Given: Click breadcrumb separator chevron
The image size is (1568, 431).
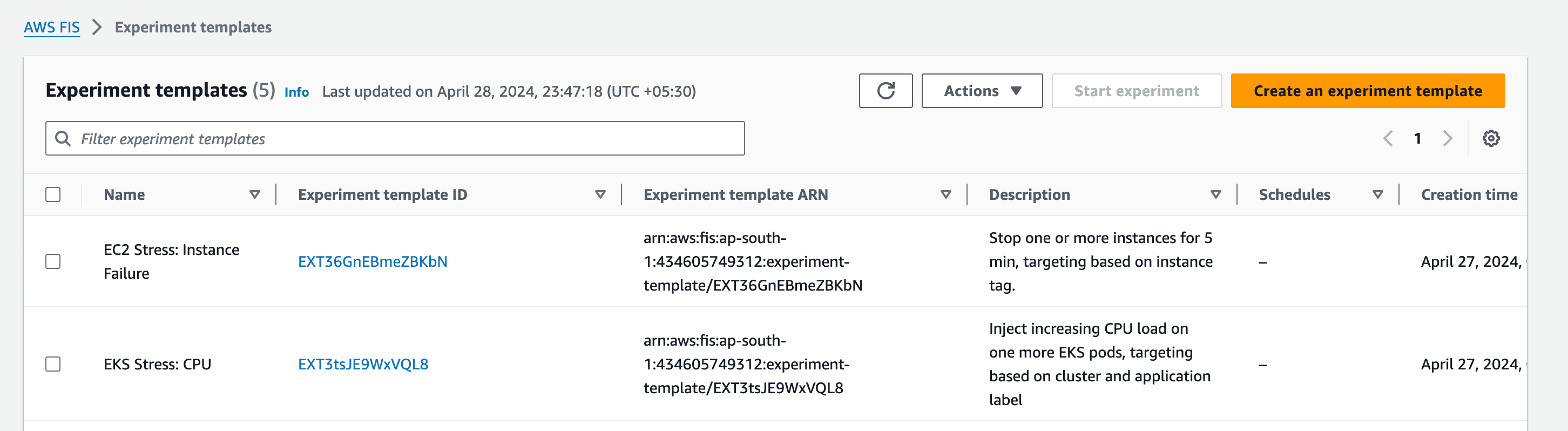Looking at the screenshot, I should (x=97, y=27).
